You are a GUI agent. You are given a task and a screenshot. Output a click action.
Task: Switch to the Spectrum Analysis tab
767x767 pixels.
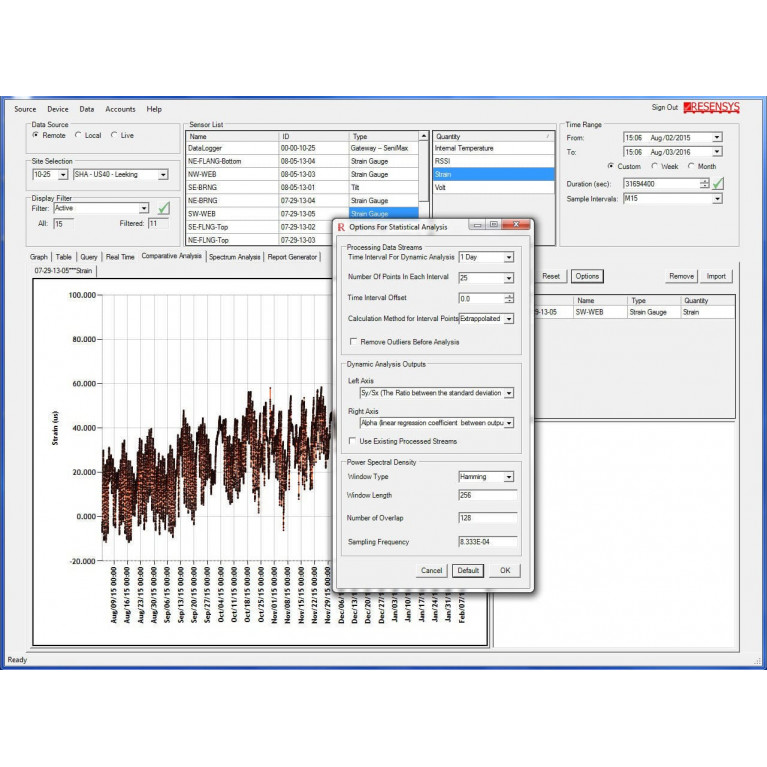coord(235,257)
